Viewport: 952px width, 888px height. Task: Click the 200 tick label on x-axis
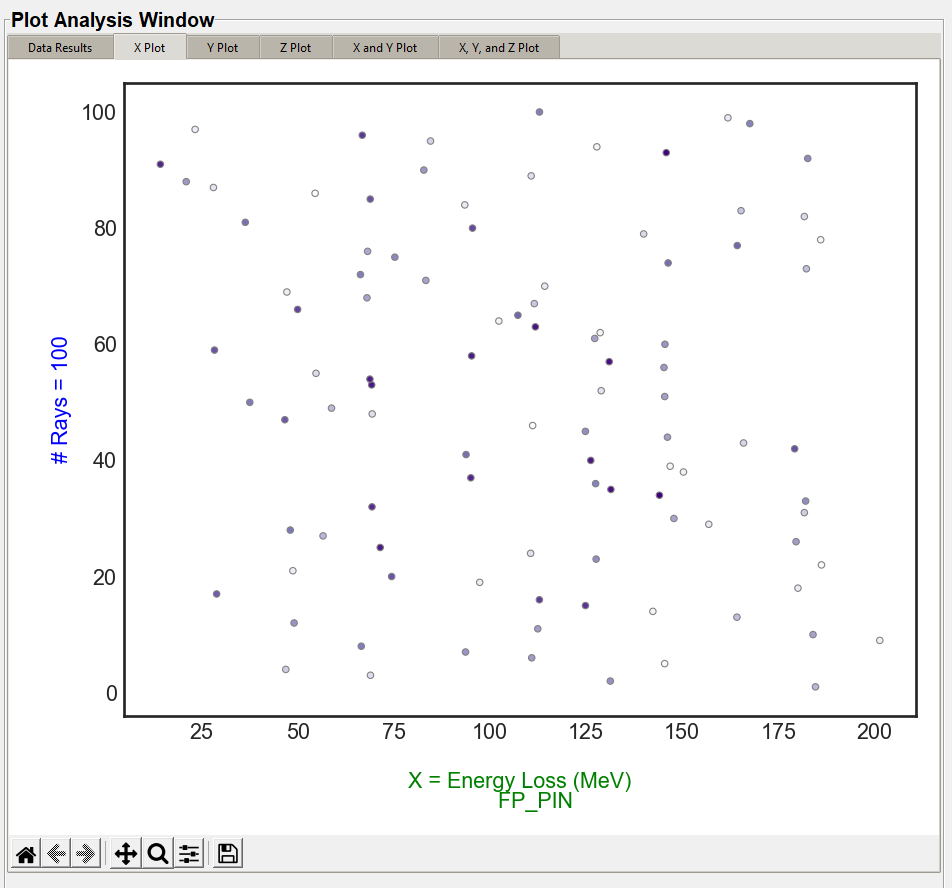click(874, 732)
